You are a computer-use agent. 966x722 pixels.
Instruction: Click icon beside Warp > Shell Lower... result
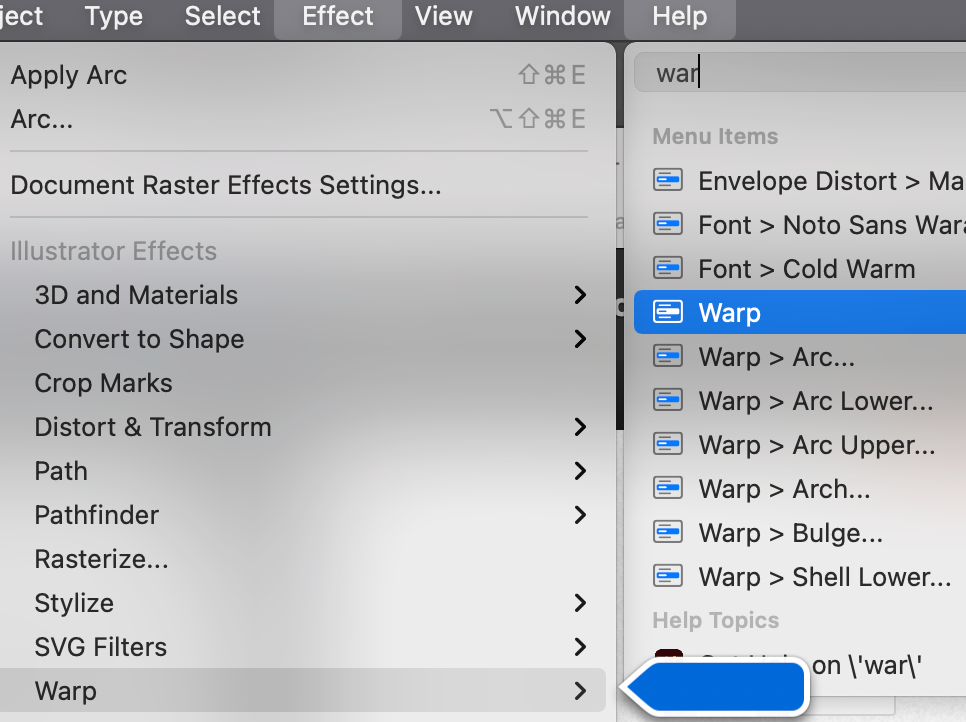click(667, 577)
